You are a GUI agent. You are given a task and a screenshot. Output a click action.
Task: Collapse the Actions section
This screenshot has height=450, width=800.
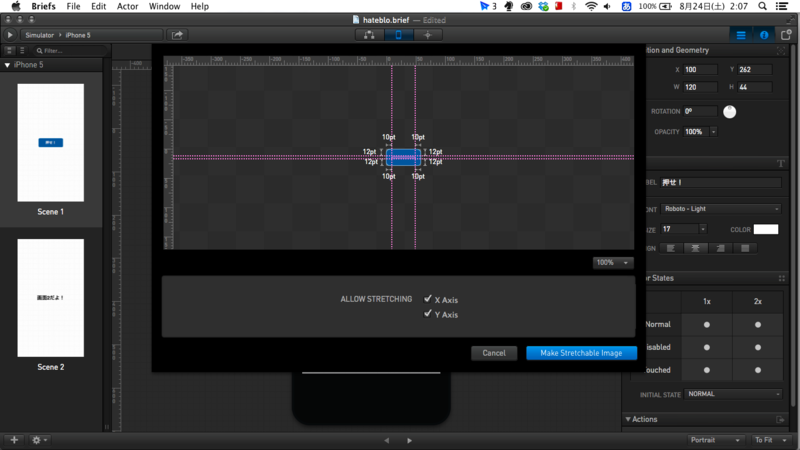coord(628,419)
